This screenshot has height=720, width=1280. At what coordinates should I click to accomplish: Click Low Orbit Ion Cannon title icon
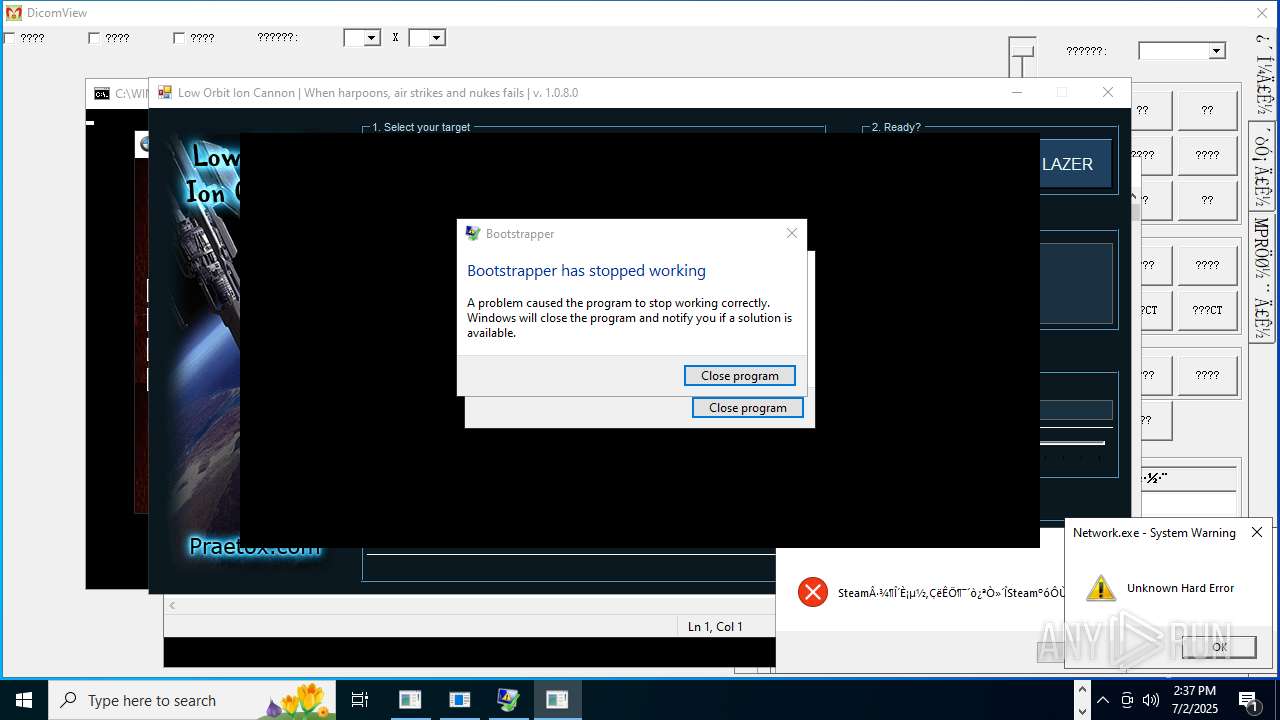[165, 93]
